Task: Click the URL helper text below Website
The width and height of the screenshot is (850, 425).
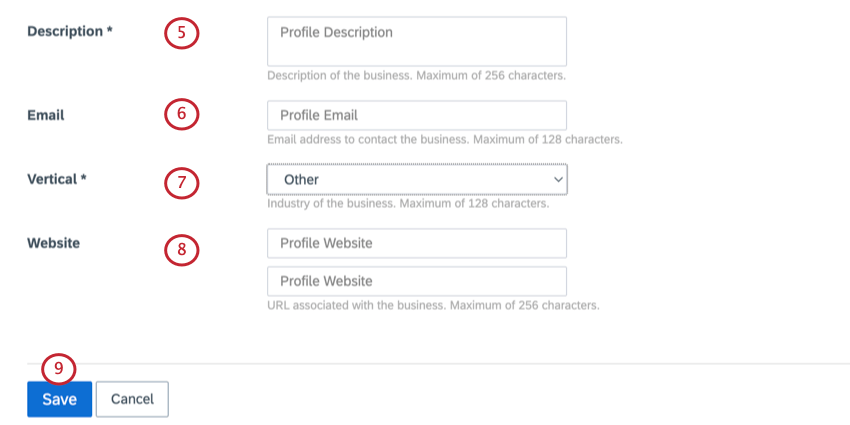Action: point(434,305)
